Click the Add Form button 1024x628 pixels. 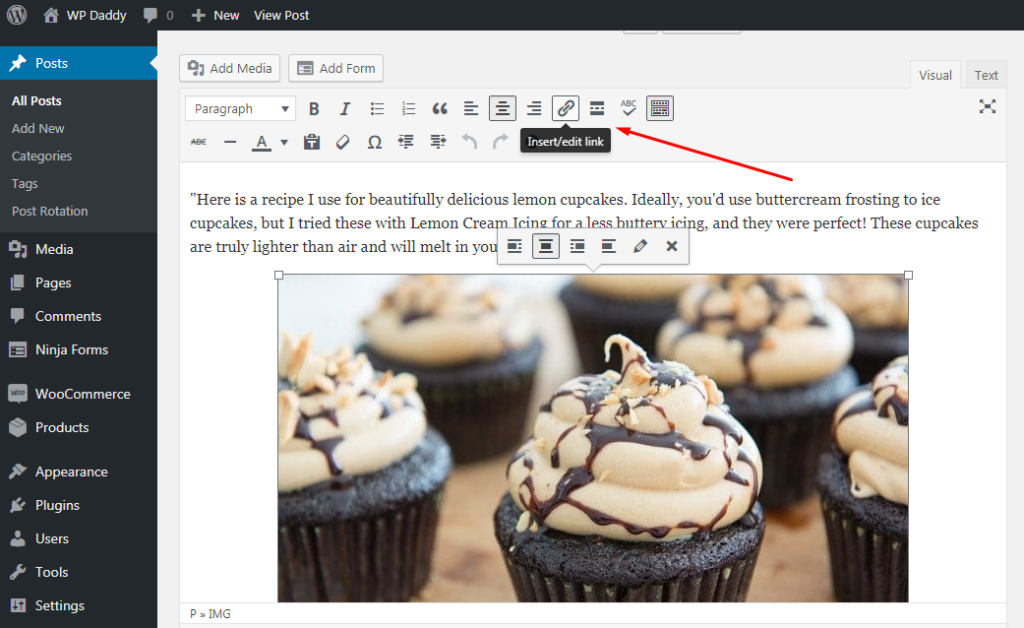pos(335,68)
